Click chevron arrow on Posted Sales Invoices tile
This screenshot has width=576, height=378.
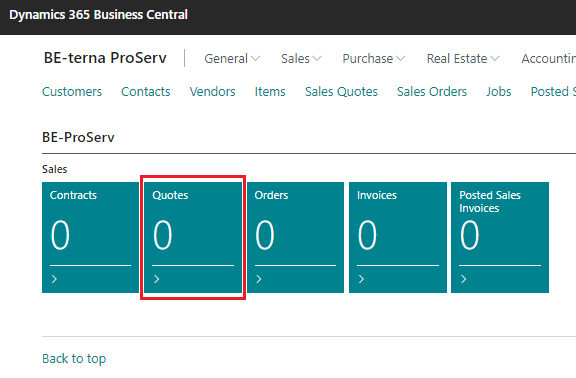click(464, 279)
